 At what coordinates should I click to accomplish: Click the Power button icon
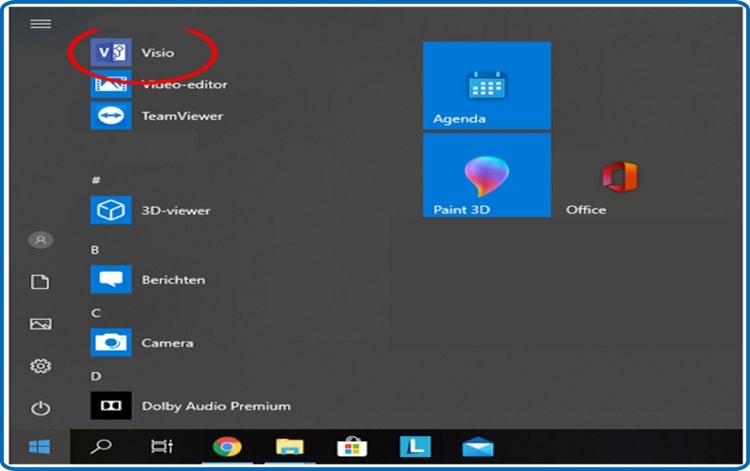tap(41, 408)
